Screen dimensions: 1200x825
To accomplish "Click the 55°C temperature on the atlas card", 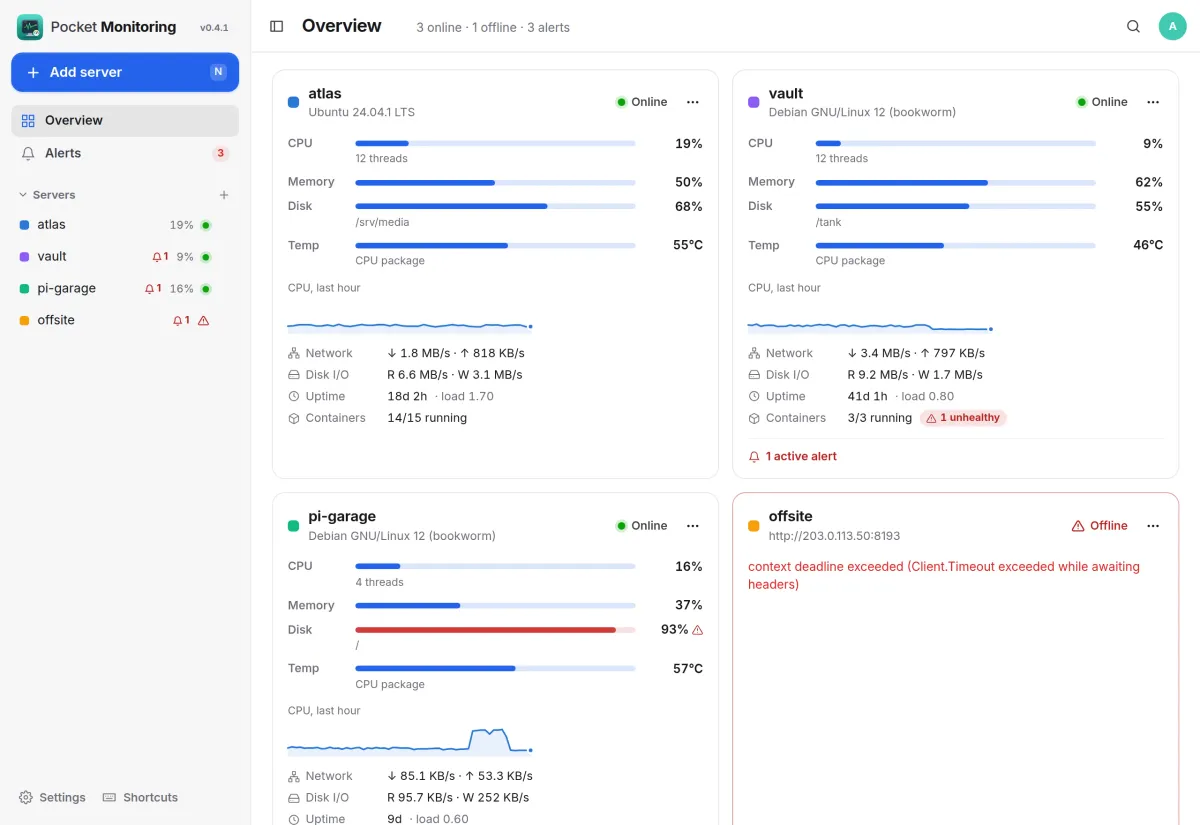I will tap(688, 245).
